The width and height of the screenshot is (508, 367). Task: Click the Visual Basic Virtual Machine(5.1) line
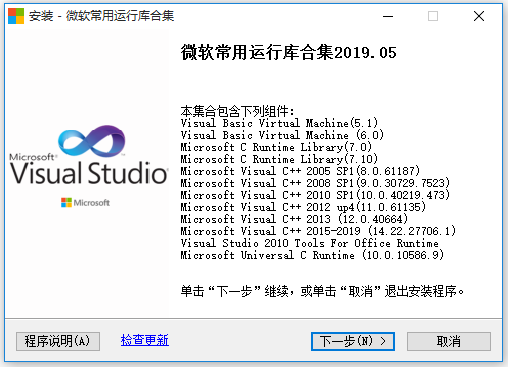(279, 123)
